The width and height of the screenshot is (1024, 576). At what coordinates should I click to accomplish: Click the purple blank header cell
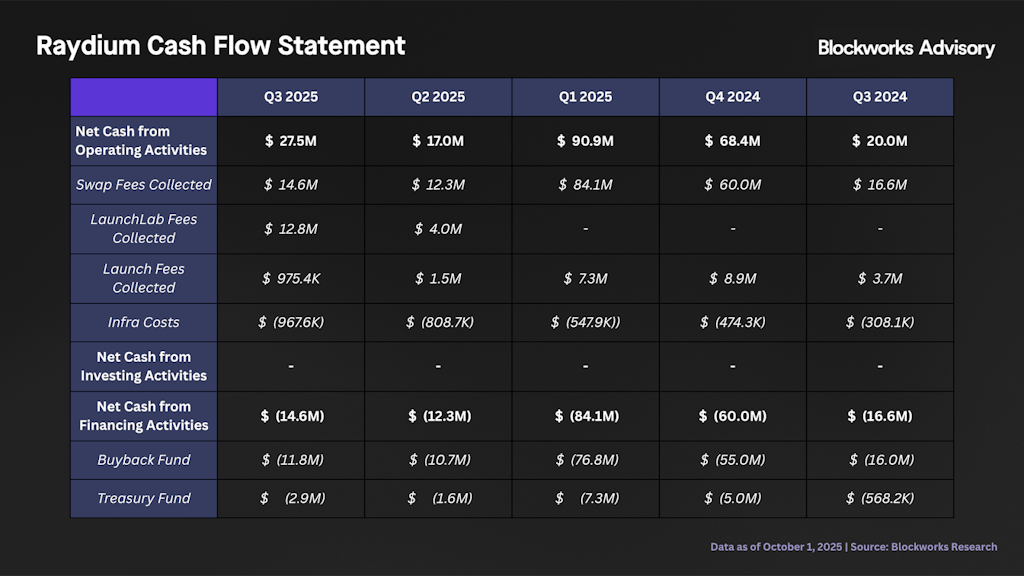(144, 97)
